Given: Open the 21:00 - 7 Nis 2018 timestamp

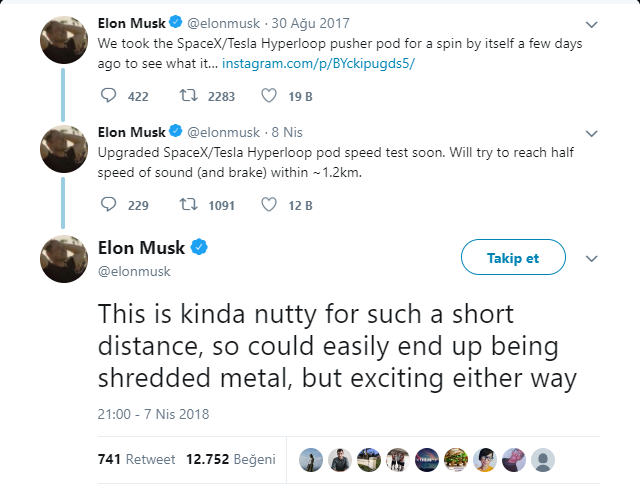Looking at the screenshot, I should pyautogui.click(x=153, y=413).
